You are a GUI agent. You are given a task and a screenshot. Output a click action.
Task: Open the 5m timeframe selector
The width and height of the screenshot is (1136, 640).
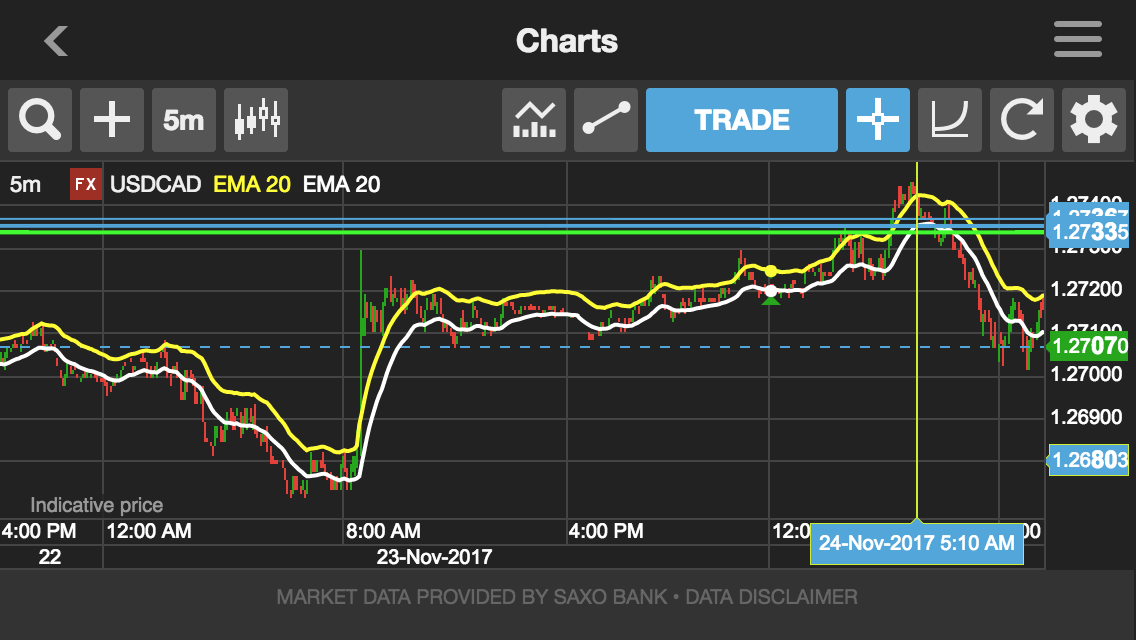[184, 120]
